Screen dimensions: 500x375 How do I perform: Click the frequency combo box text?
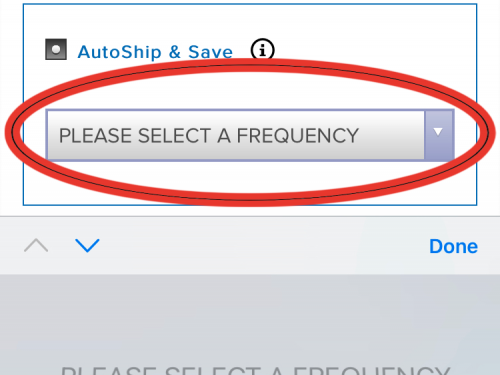tap(209, 136)
